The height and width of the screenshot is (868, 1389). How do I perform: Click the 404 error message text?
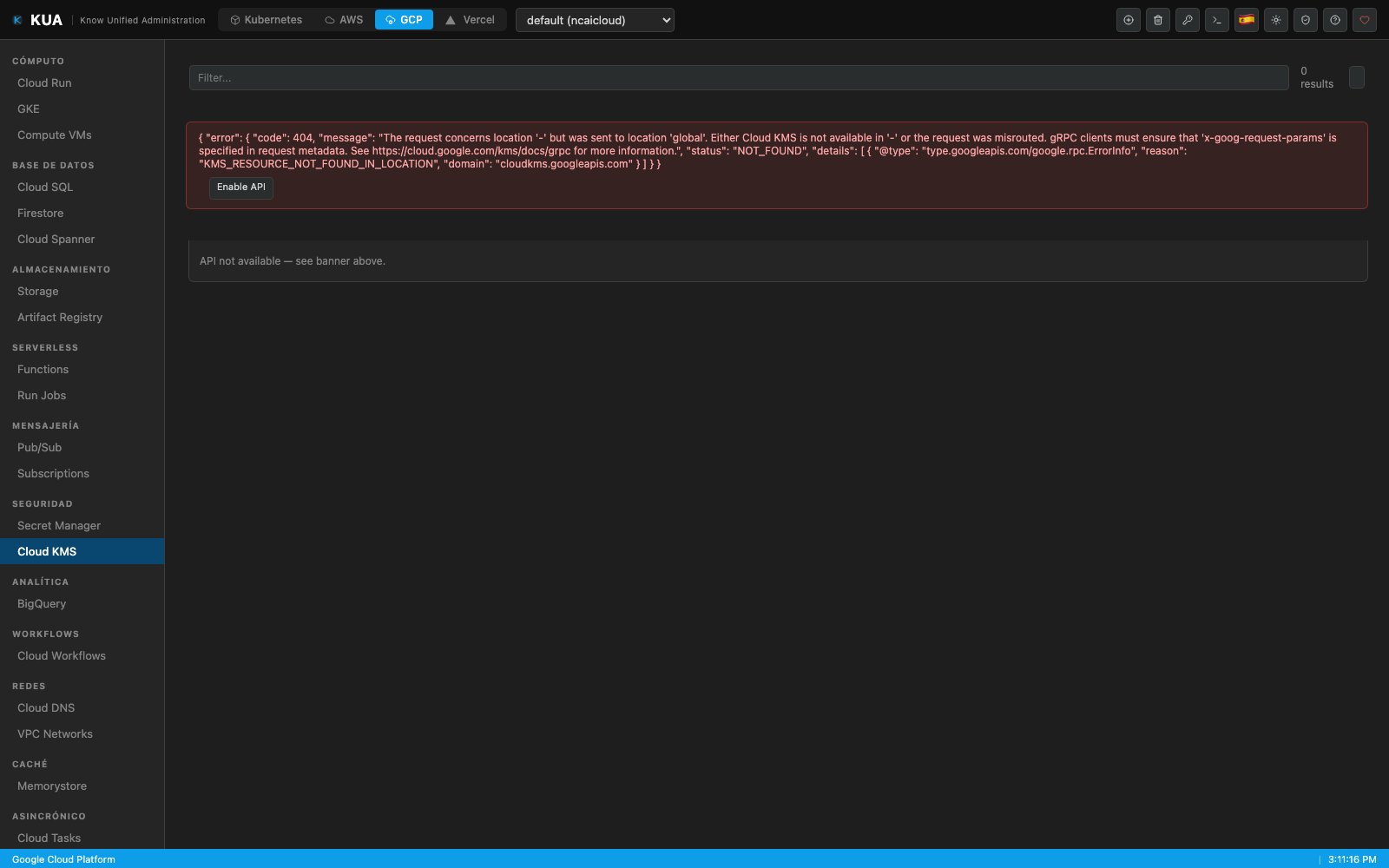pyautogui.click(x=767, y=151)
